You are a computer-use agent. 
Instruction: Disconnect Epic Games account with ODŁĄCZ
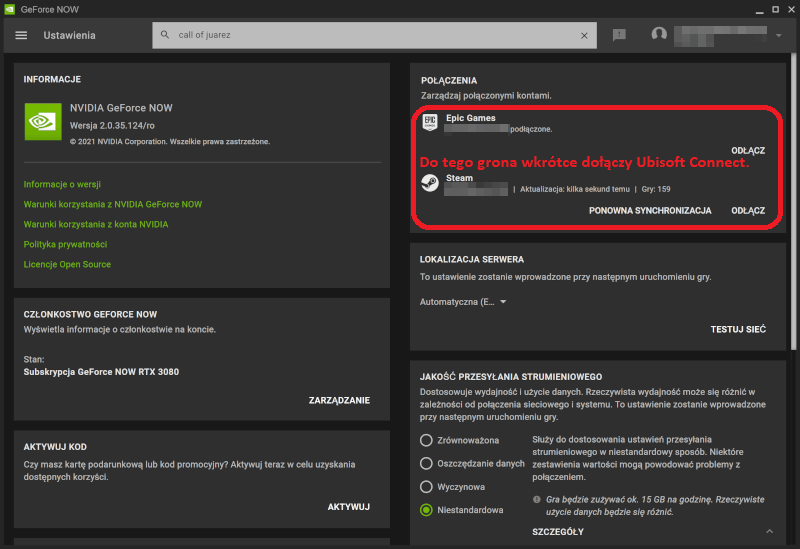[748, 151]
